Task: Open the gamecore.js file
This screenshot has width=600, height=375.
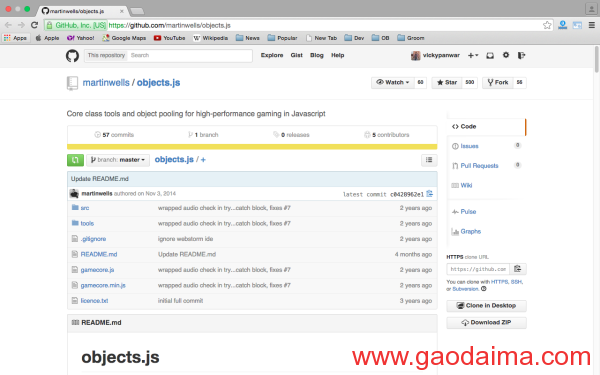Action: pos(97,270)
